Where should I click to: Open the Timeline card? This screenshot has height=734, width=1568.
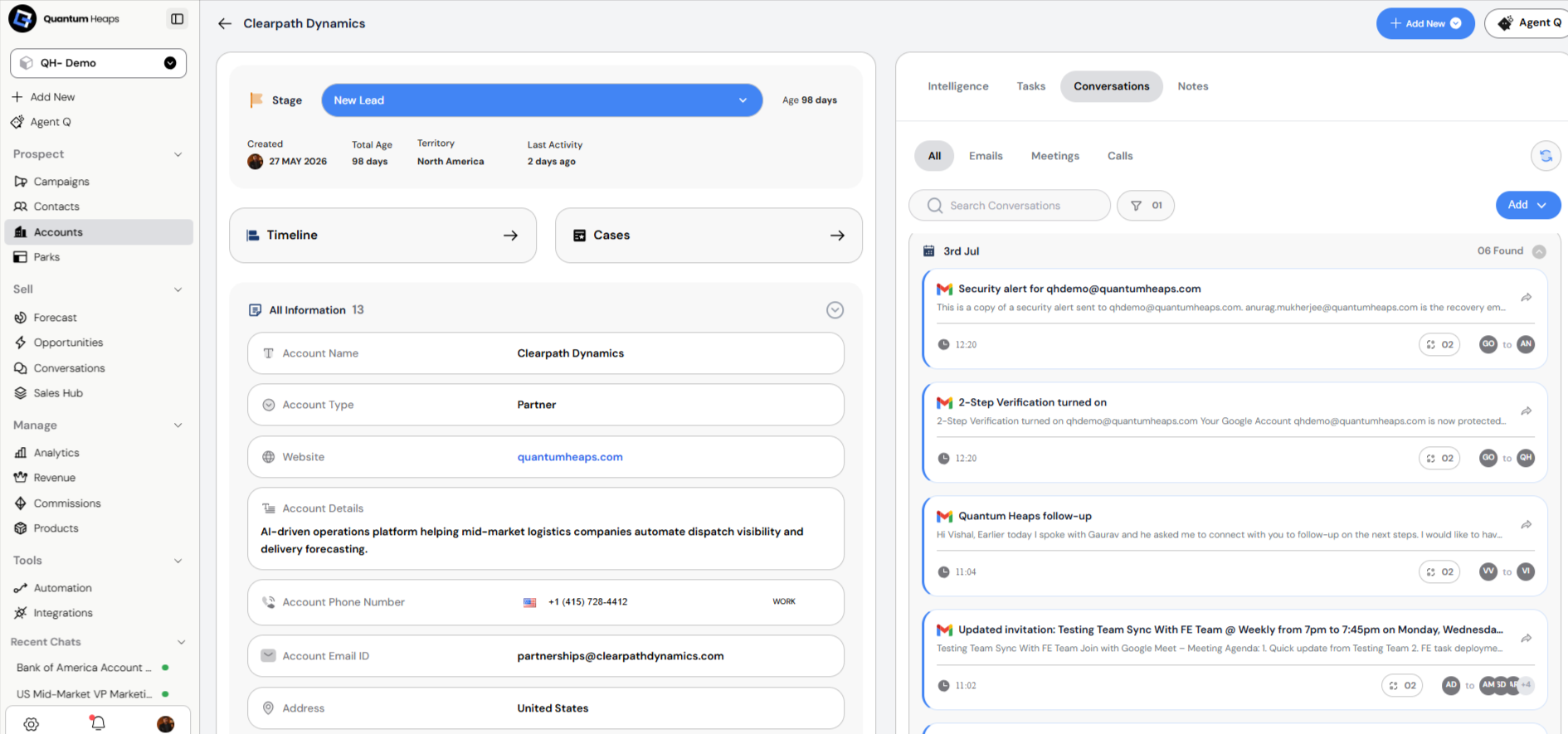pyautogui.click(x=382, y=236)
